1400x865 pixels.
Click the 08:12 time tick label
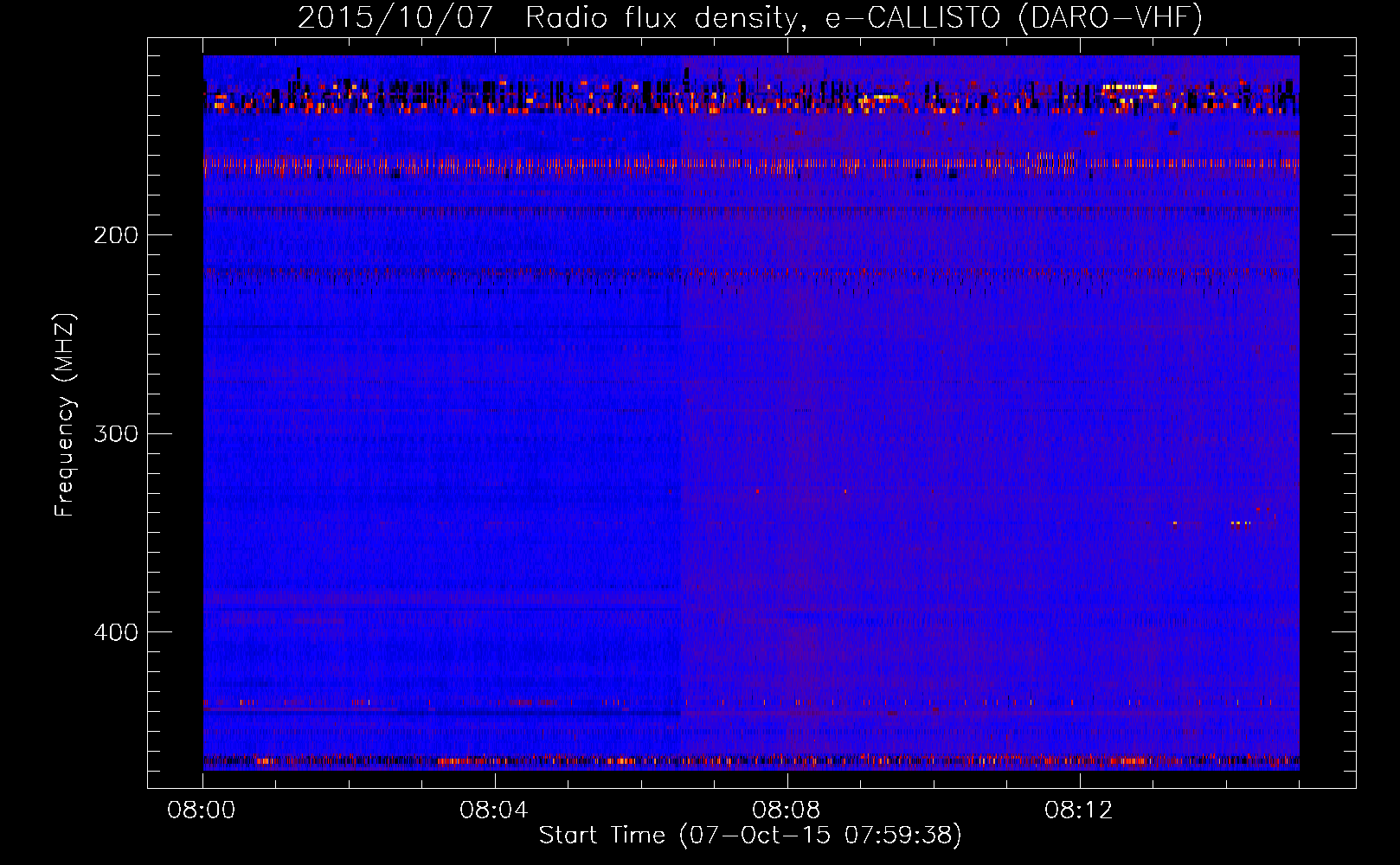1079,811
